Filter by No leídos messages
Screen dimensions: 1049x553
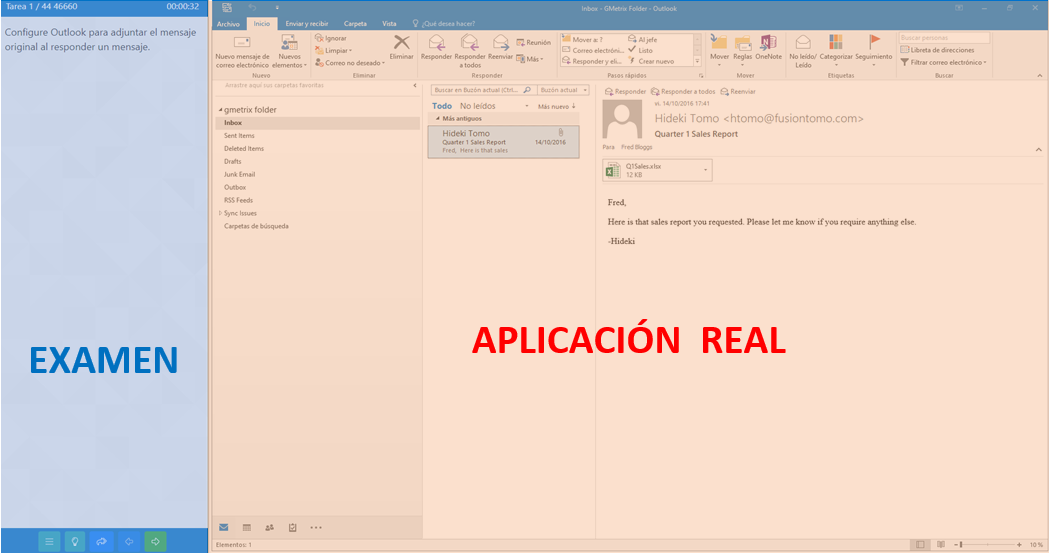click(478, 106)
